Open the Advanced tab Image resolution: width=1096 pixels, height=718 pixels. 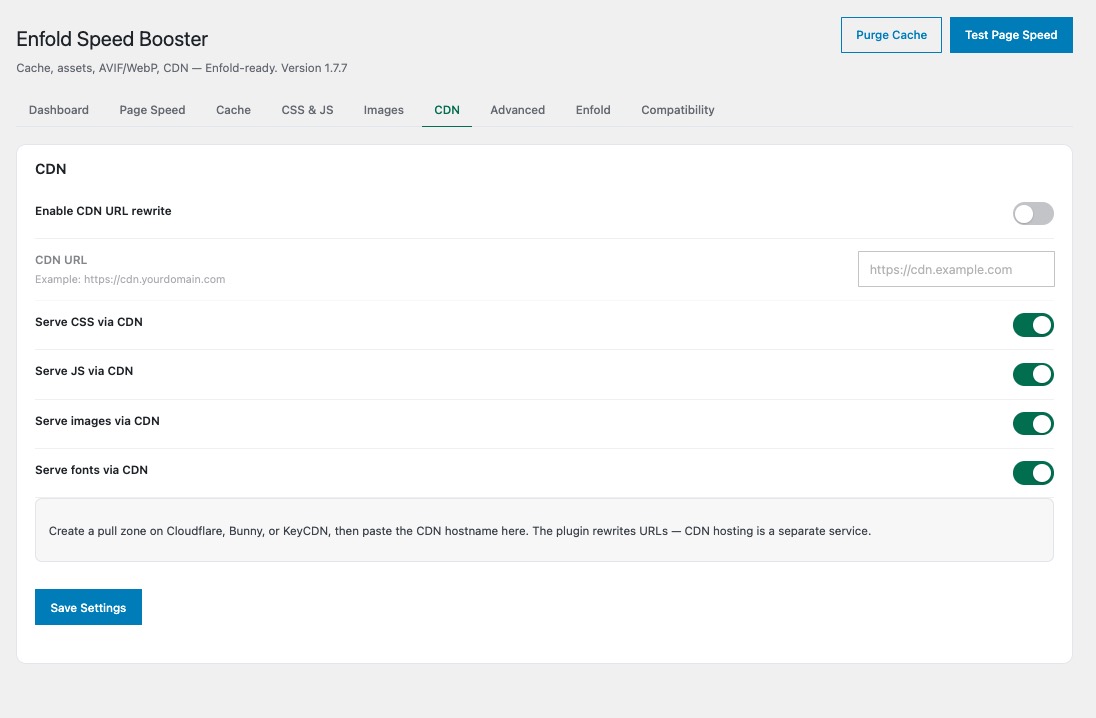coord(517,110)
